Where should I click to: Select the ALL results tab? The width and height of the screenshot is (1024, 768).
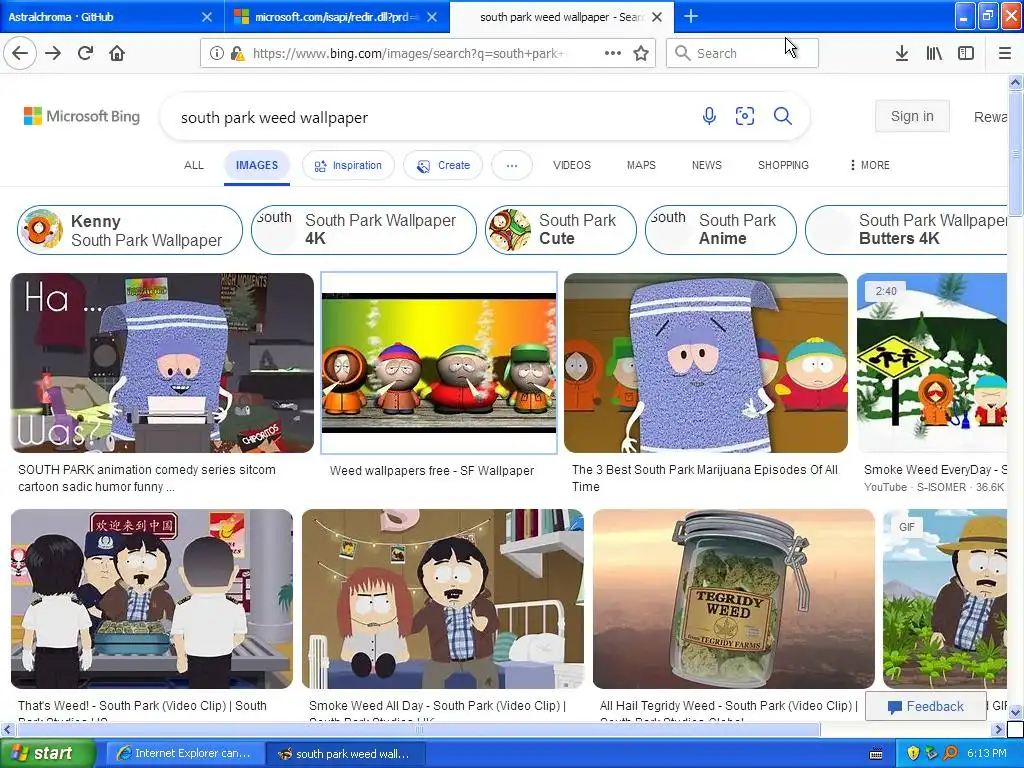coord(194,165)
